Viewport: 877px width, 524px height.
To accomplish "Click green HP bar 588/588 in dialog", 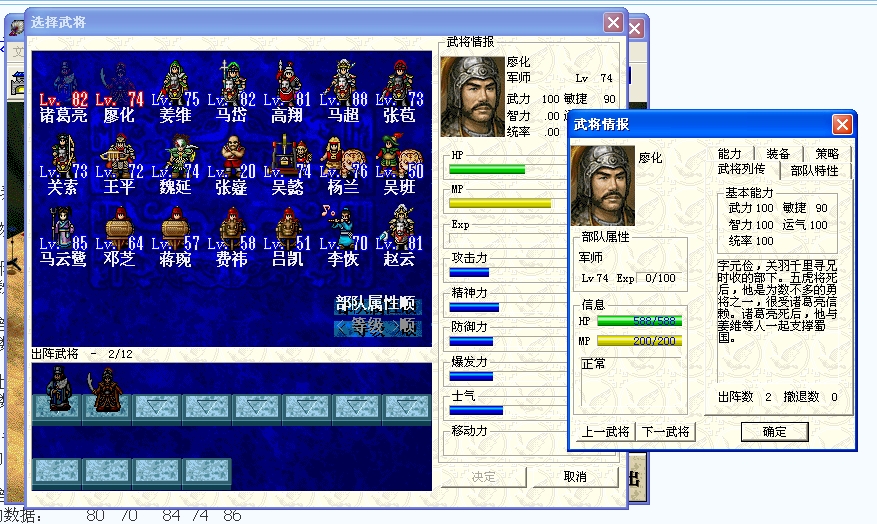I will 639,321.
